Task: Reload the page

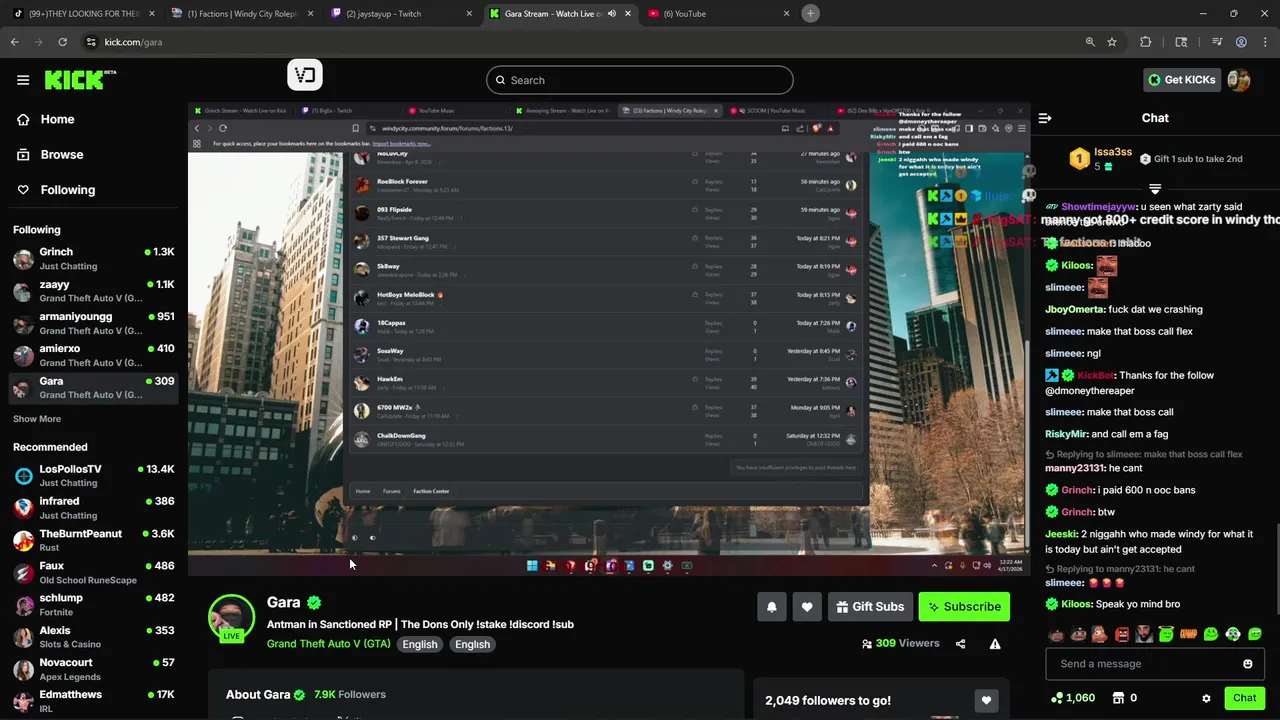Action: pos(63,42)
